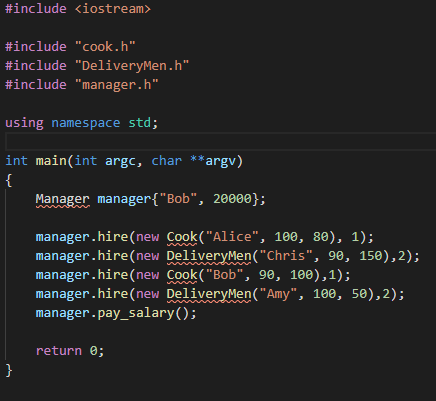The width and height of the screenshot is (436, 401).
Task: Click the 'pay_salary' method call
Action: (136, 313)
